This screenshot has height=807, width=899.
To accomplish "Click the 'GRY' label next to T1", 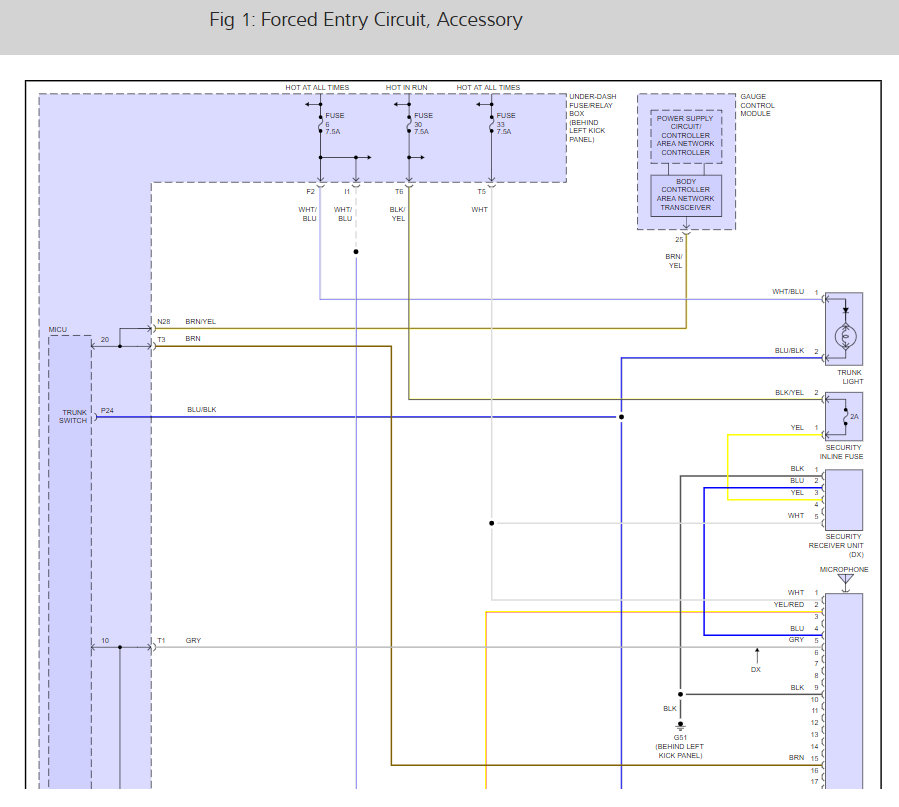I will click(x=193, y=641).
